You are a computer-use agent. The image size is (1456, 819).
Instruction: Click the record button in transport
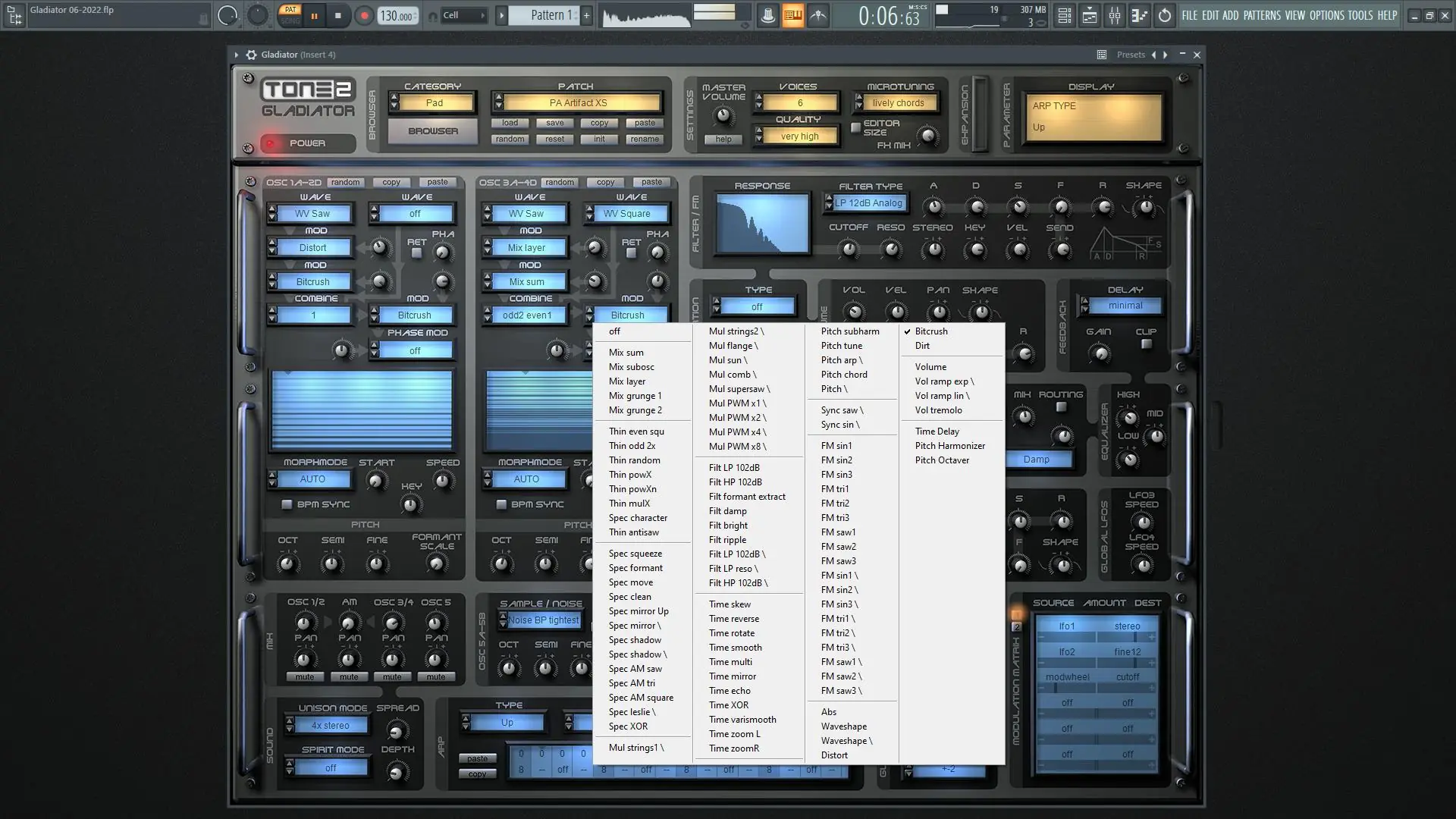pyautogui.click(x=364, y=15)
